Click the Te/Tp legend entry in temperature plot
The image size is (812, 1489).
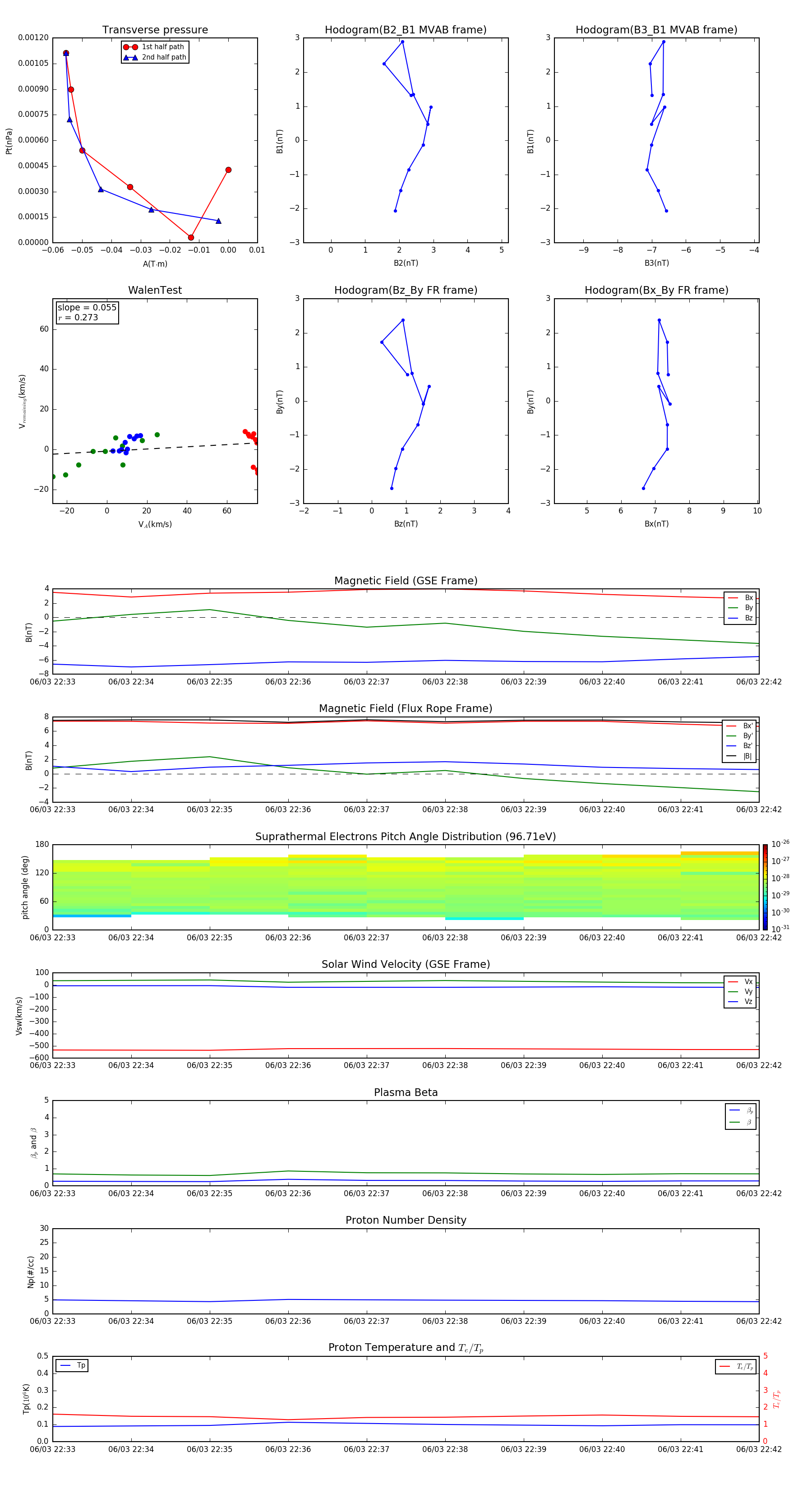click(736, 1366)
